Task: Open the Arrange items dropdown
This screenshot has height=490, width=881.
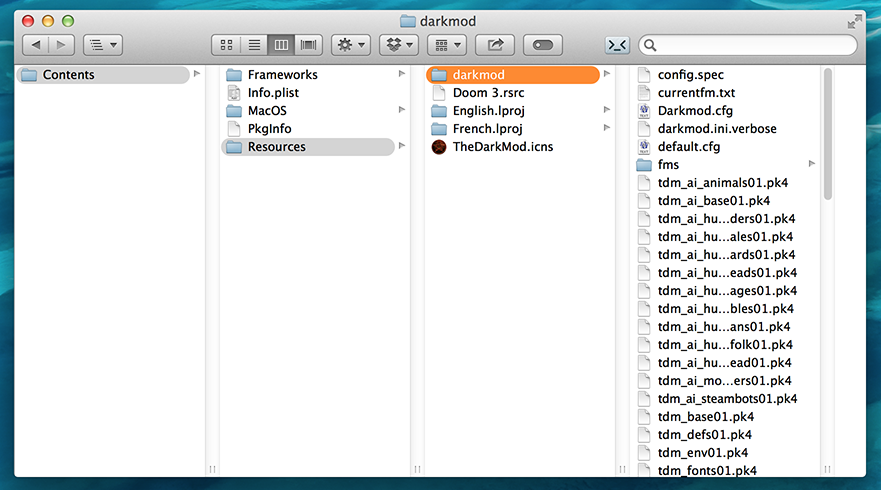Action: tap(447, 45)
